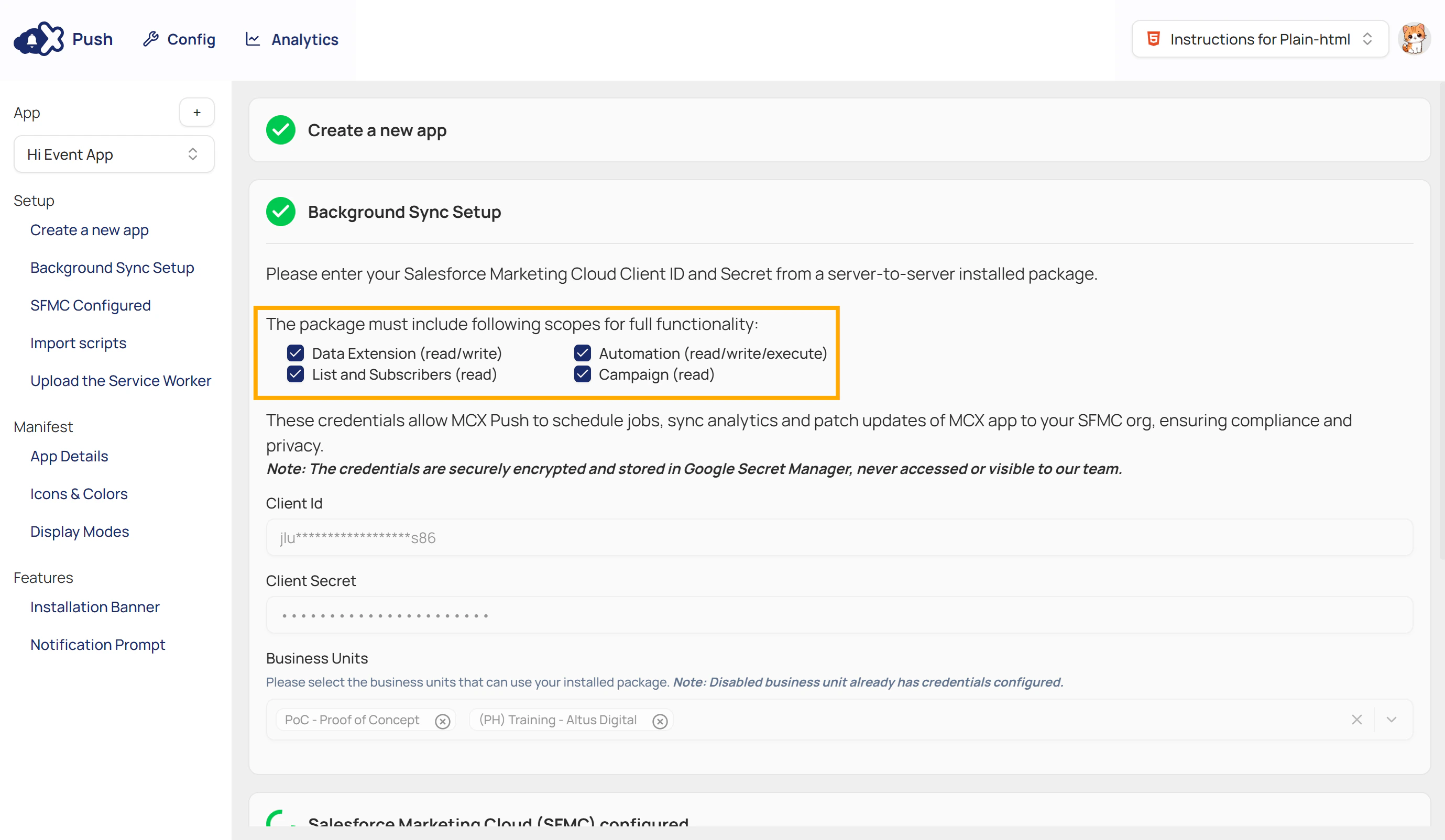Screen dimensions: 1445x840
Task: Click the PoC - Proof of Concept chip label
Action: point(352,720)
